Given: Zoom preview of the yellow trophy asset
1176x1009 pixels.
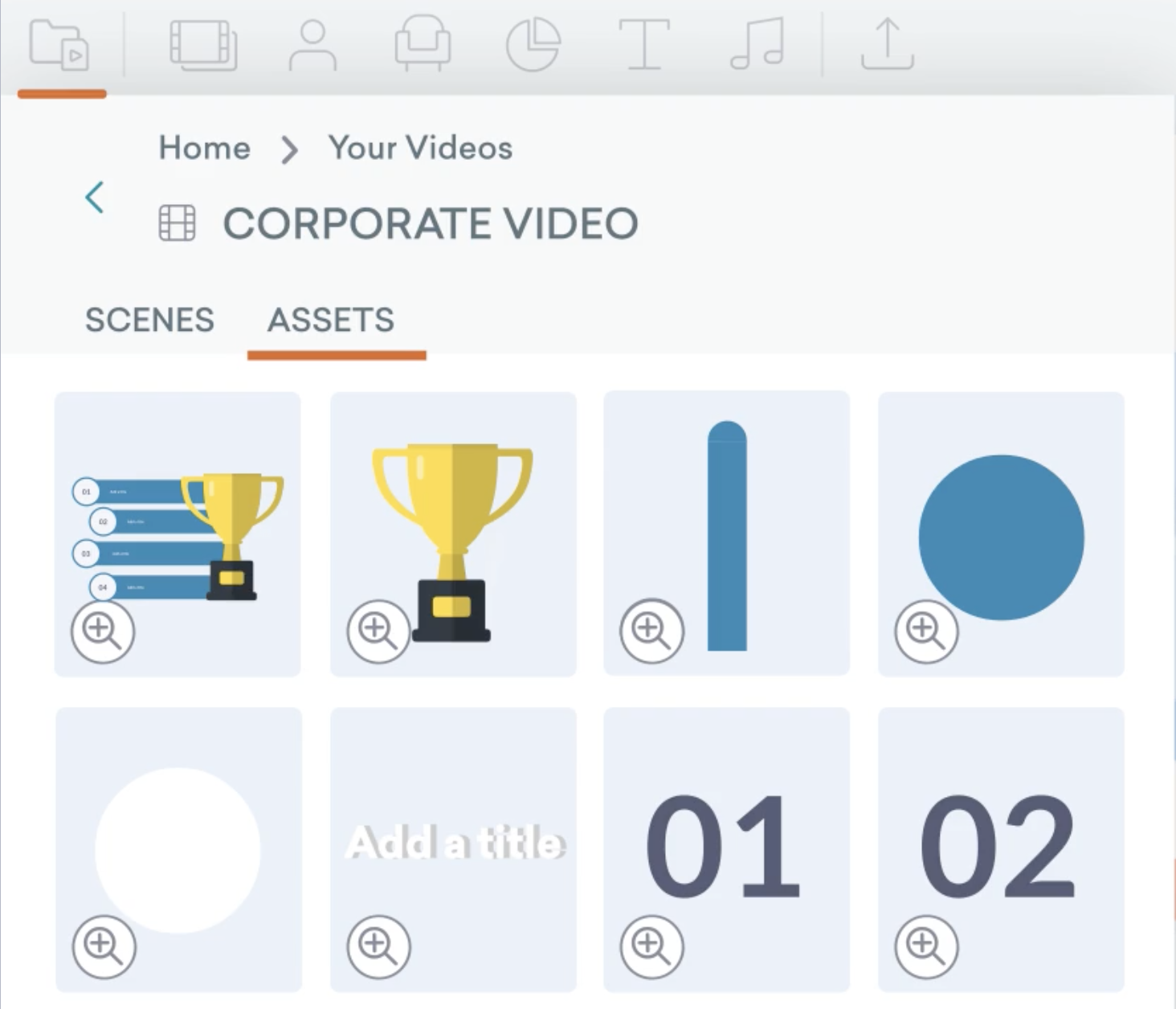Looking at the screenshot, I should click(x=378, y=630).
